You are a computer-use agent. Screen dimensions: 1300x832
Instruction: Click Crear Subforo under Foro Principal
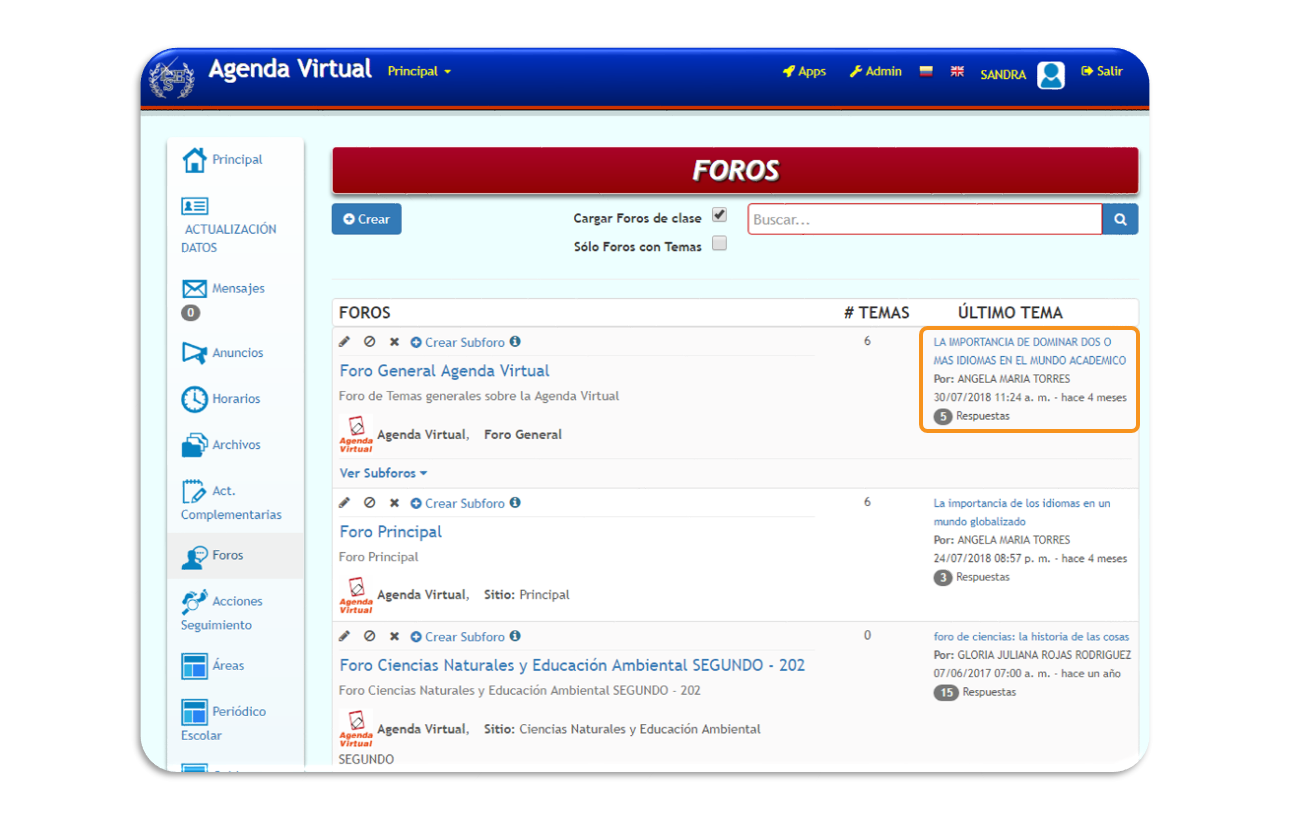click(458, 503)
